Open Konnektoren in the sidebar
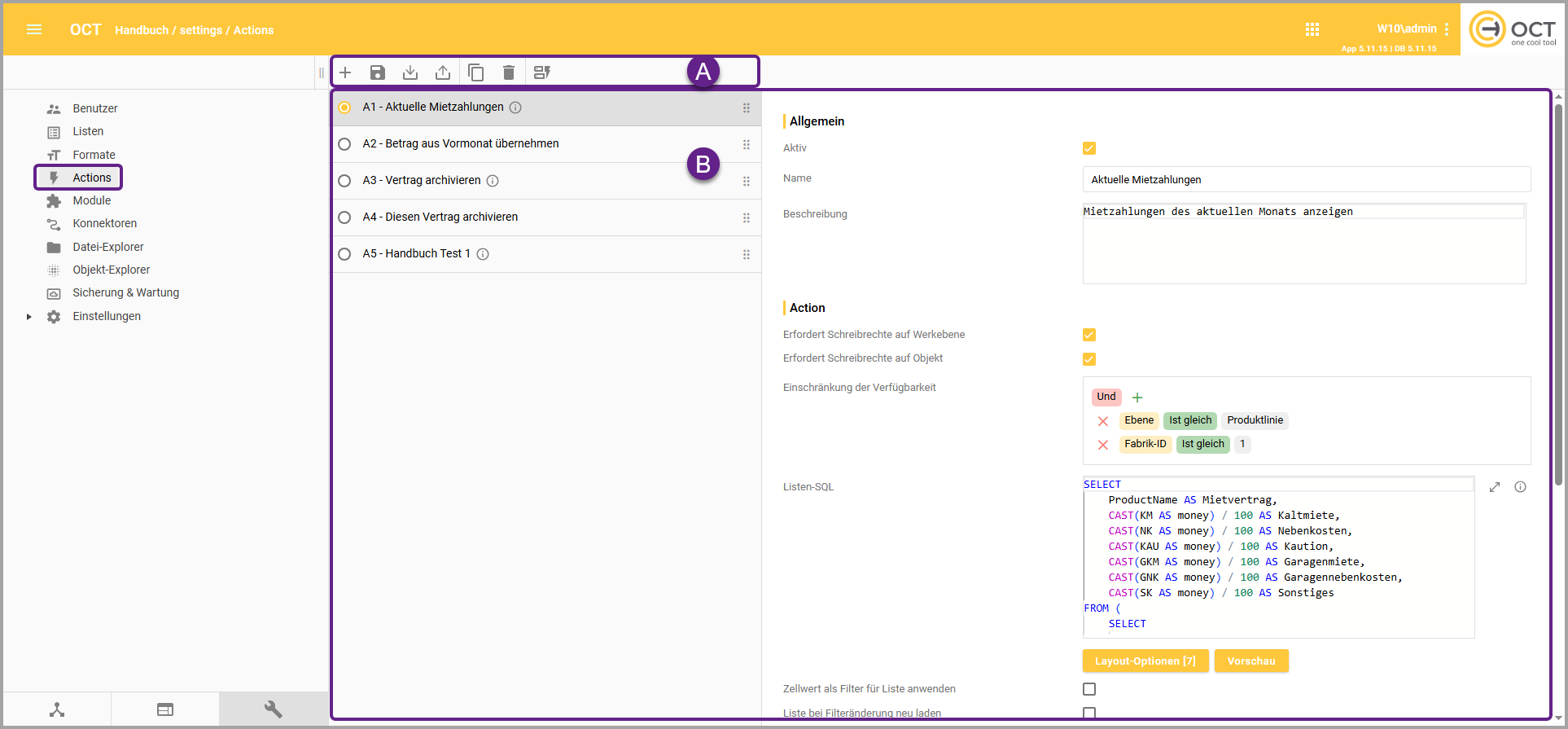 pos(104,223)
